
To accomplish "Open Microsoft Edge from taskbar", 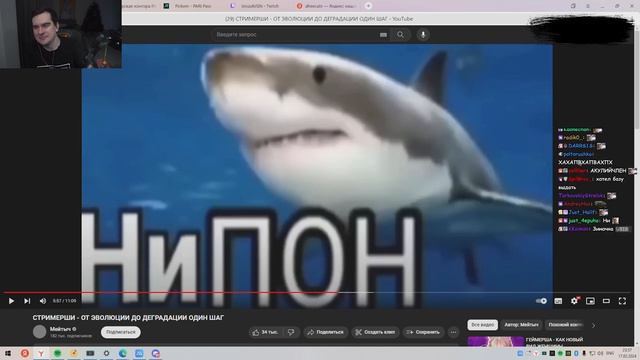I will (x=122, y=353).
